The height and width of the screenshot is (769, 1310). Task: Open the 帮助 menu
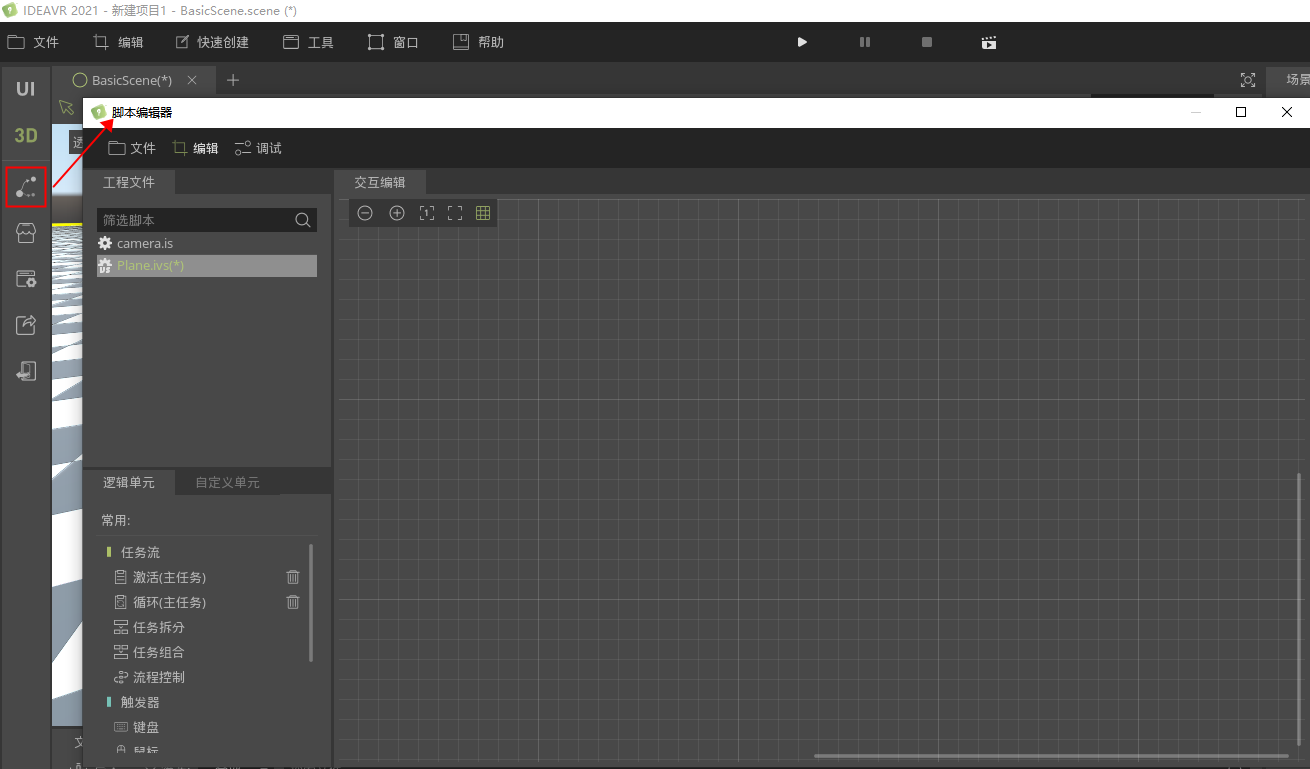(478, 42)
